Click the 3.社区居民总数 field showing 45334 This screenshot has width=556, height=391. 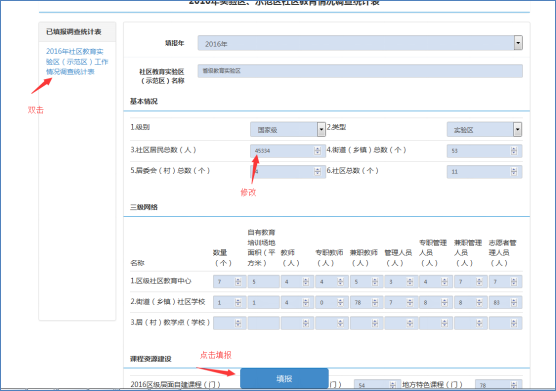pyautogui.click(x=288, y=151)
